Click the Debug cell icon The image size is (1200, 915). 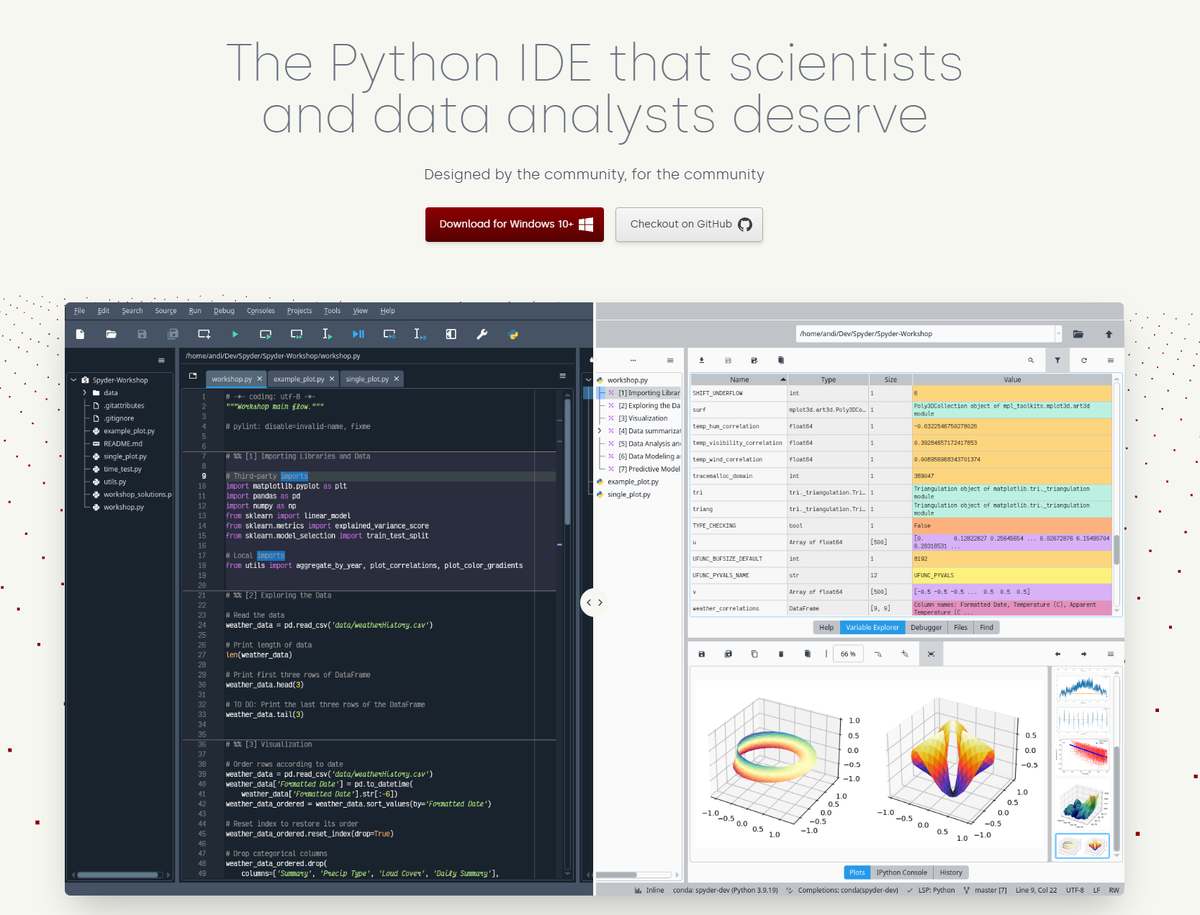pos(390,334)
